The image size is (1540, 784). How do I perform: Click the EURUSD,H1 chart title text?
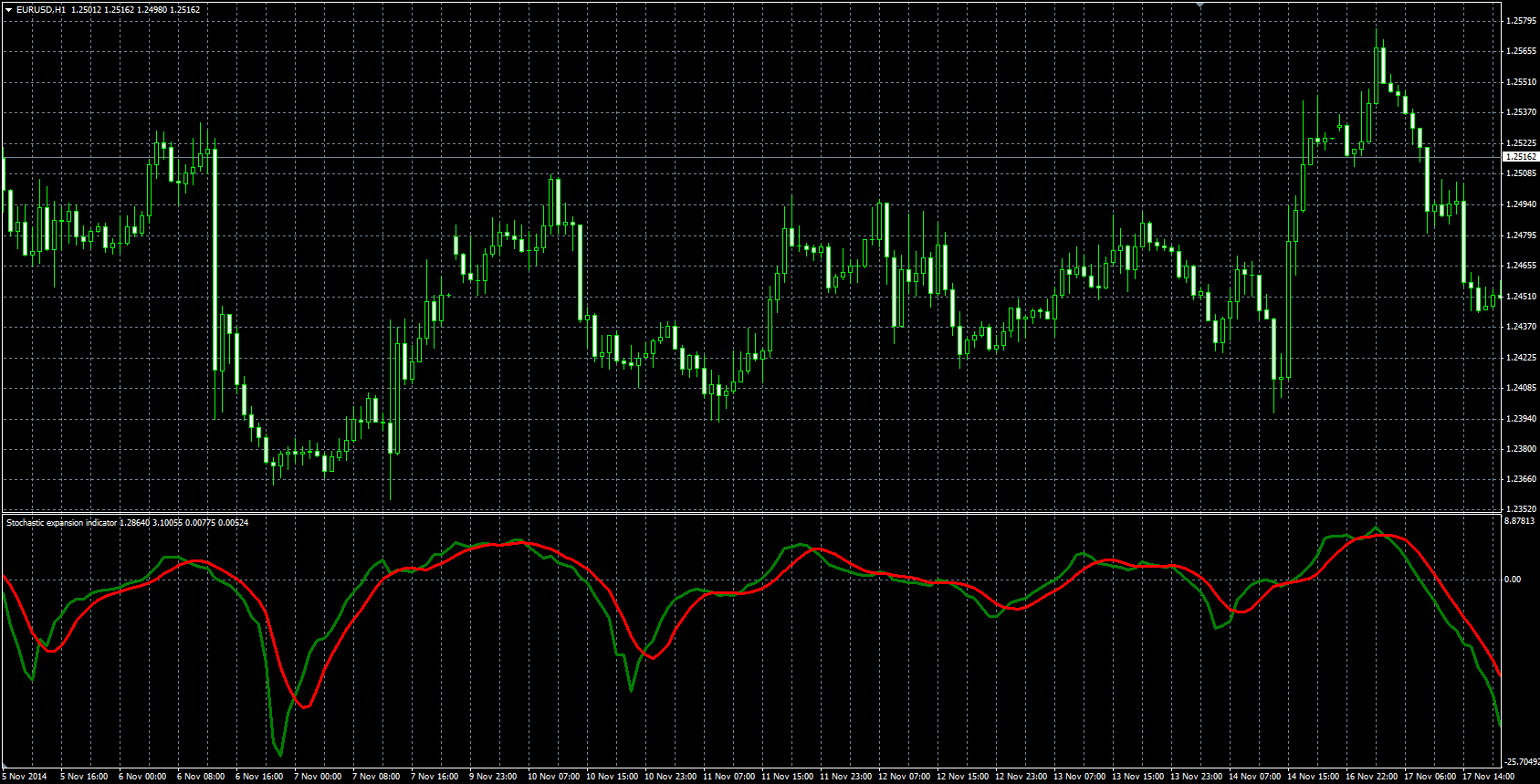[41, 9]
